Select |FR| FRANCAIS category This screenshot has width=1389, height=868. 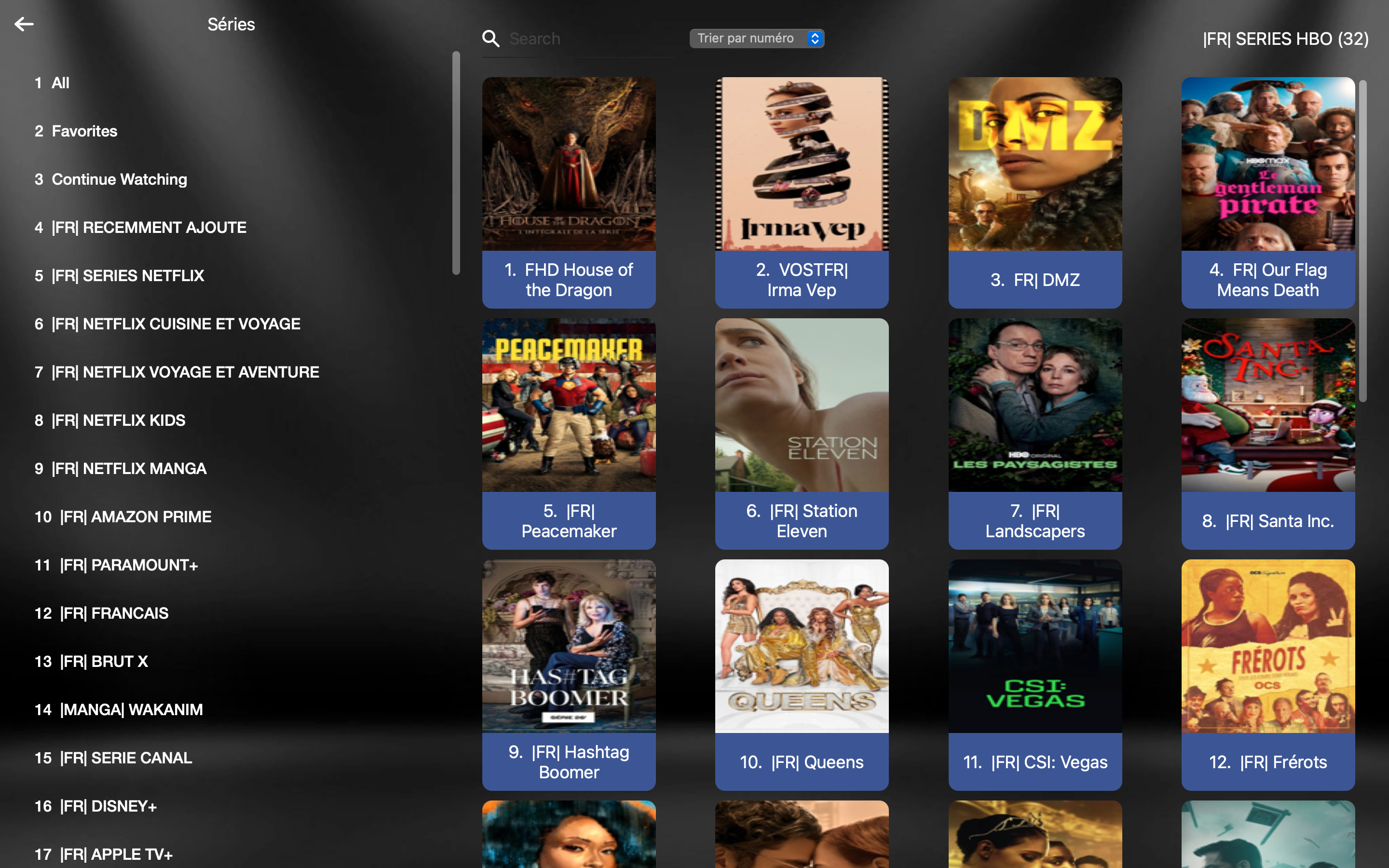pos(102,613)
